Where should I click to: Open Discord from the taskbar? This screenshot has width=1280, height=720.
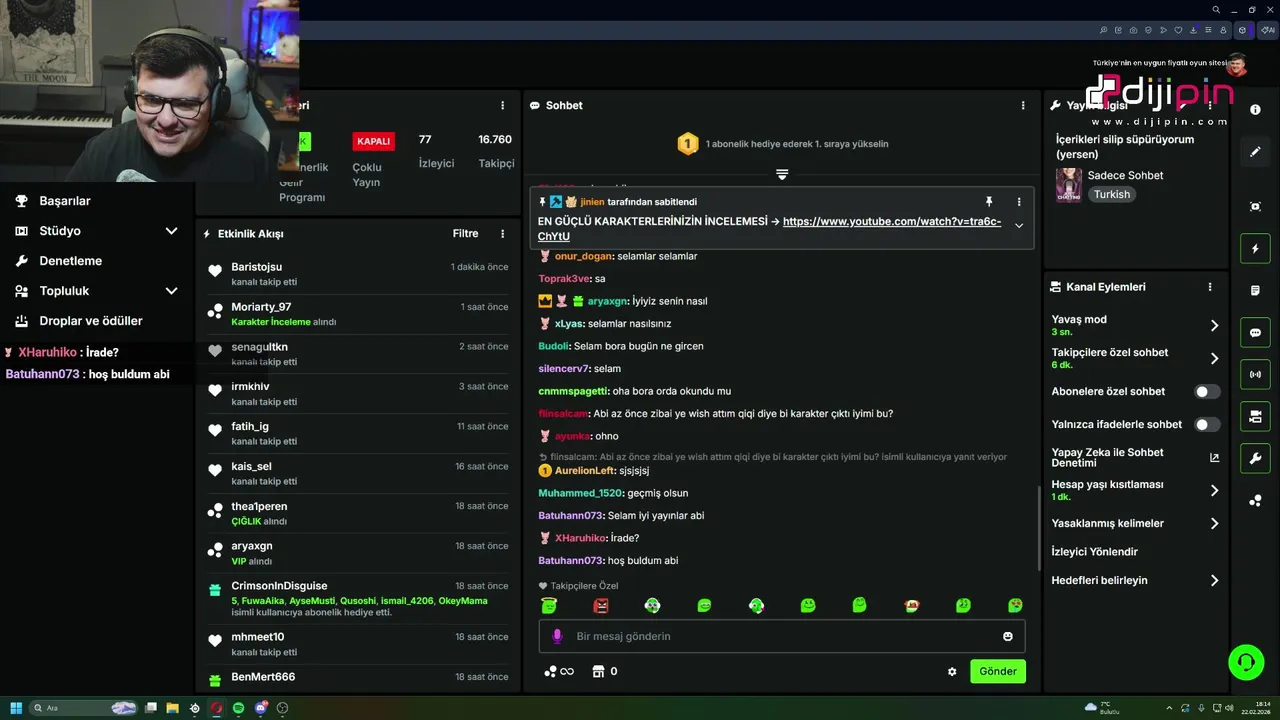[260, 708]
